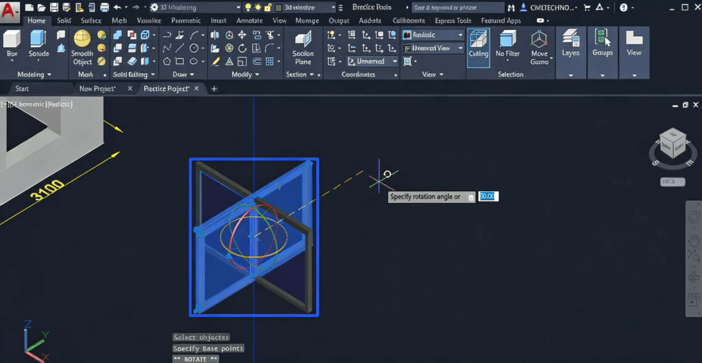The width and height of the screenshot is (702, 363).
Task: Select the Line tool in Draw panel
Action: click(180, 48)
